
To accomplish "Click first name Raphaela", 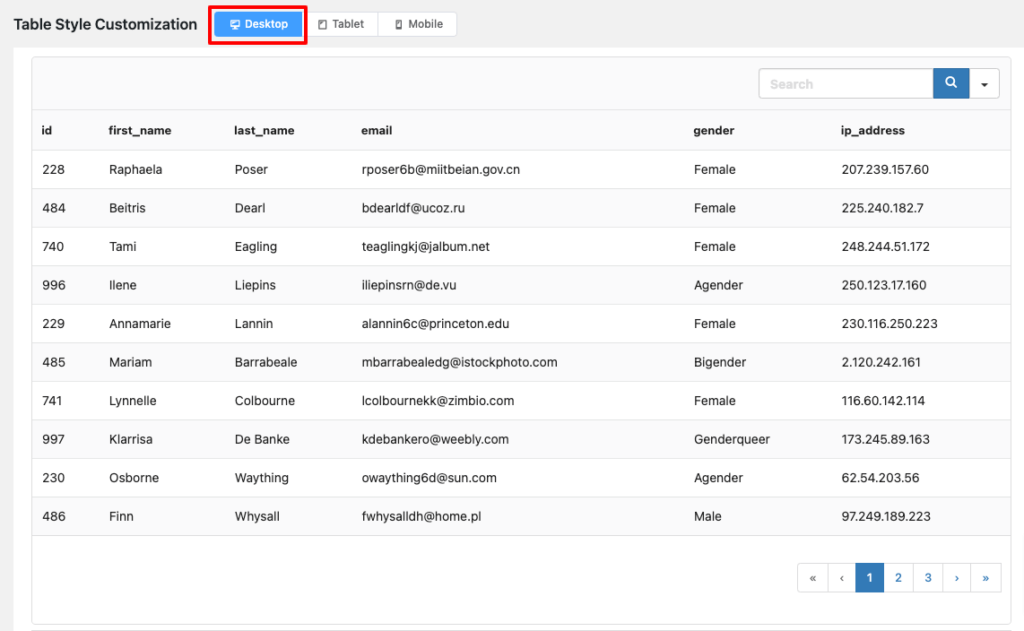I will pos(135,169).
